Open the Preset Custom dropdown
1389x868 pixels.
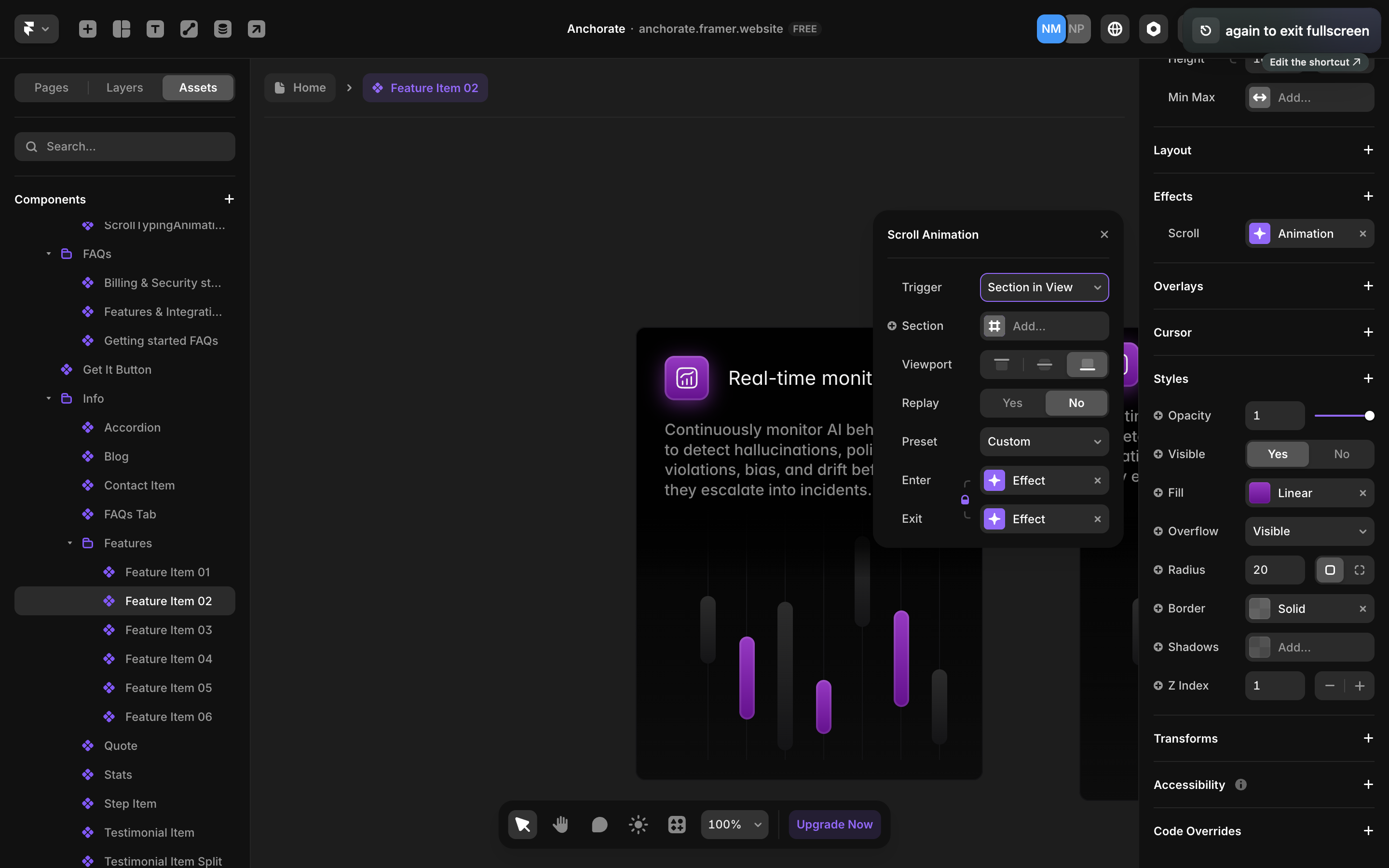tap(1044, 441)
